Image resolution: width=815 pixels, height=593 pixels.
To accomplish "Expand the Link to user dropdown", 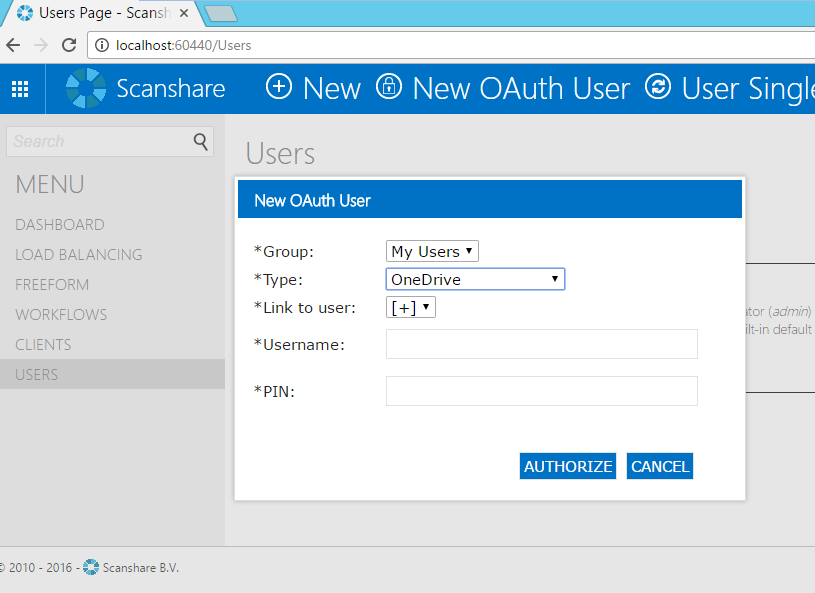I will pyautogui.click(x=411, y=308).
